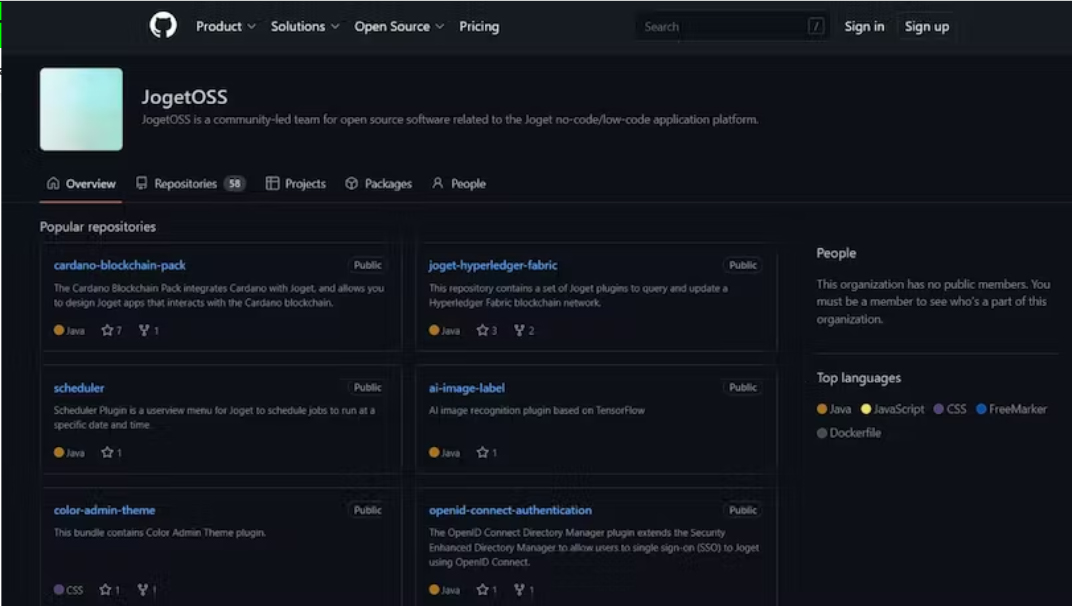Click the star icon on scheduler repository
Viewport: 1072px width, 606px height.
[x=105, y=452]
